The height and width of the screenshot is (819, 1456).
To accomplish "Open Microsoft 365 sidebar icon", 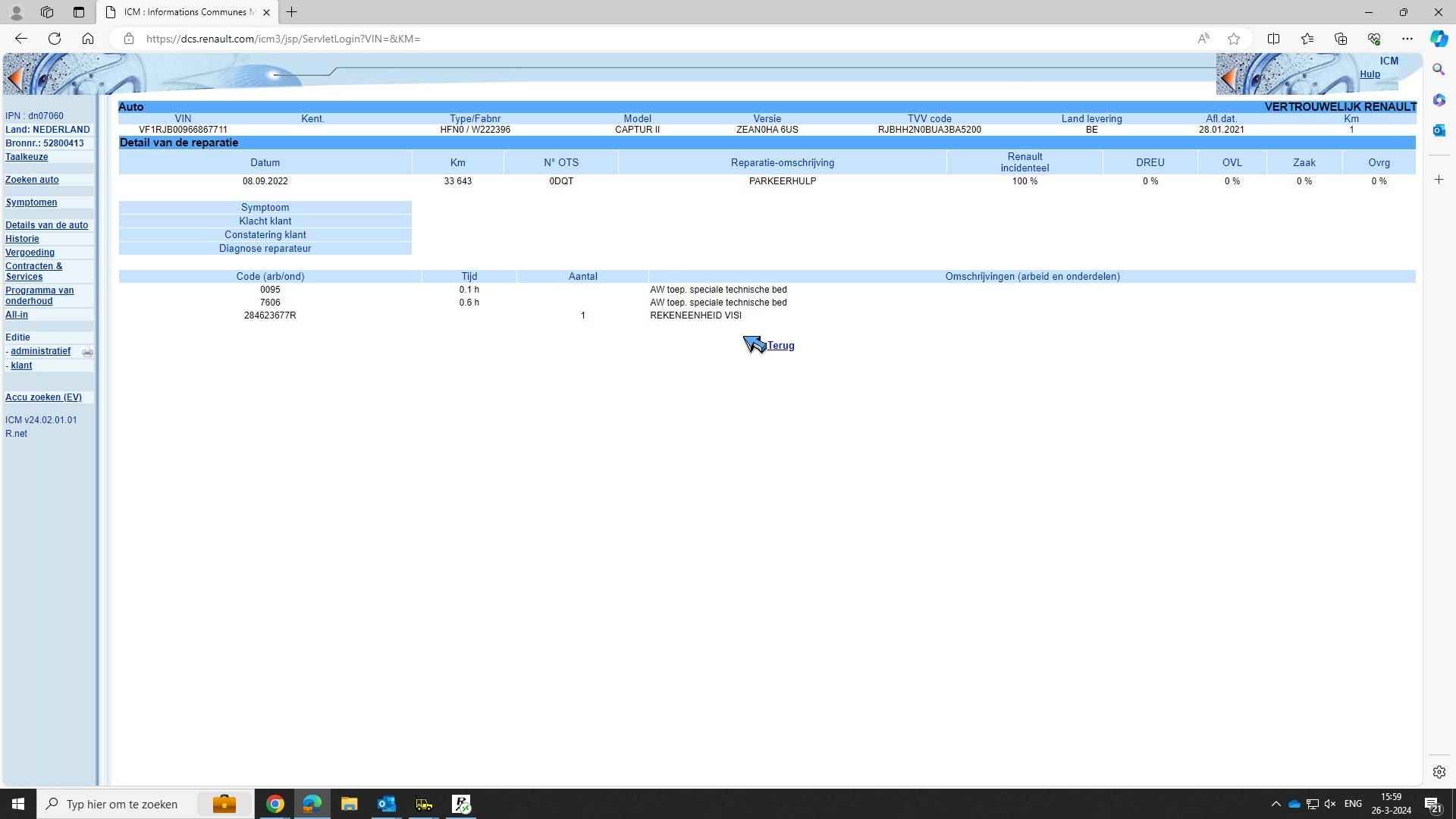I will (x=1439, y=100).
